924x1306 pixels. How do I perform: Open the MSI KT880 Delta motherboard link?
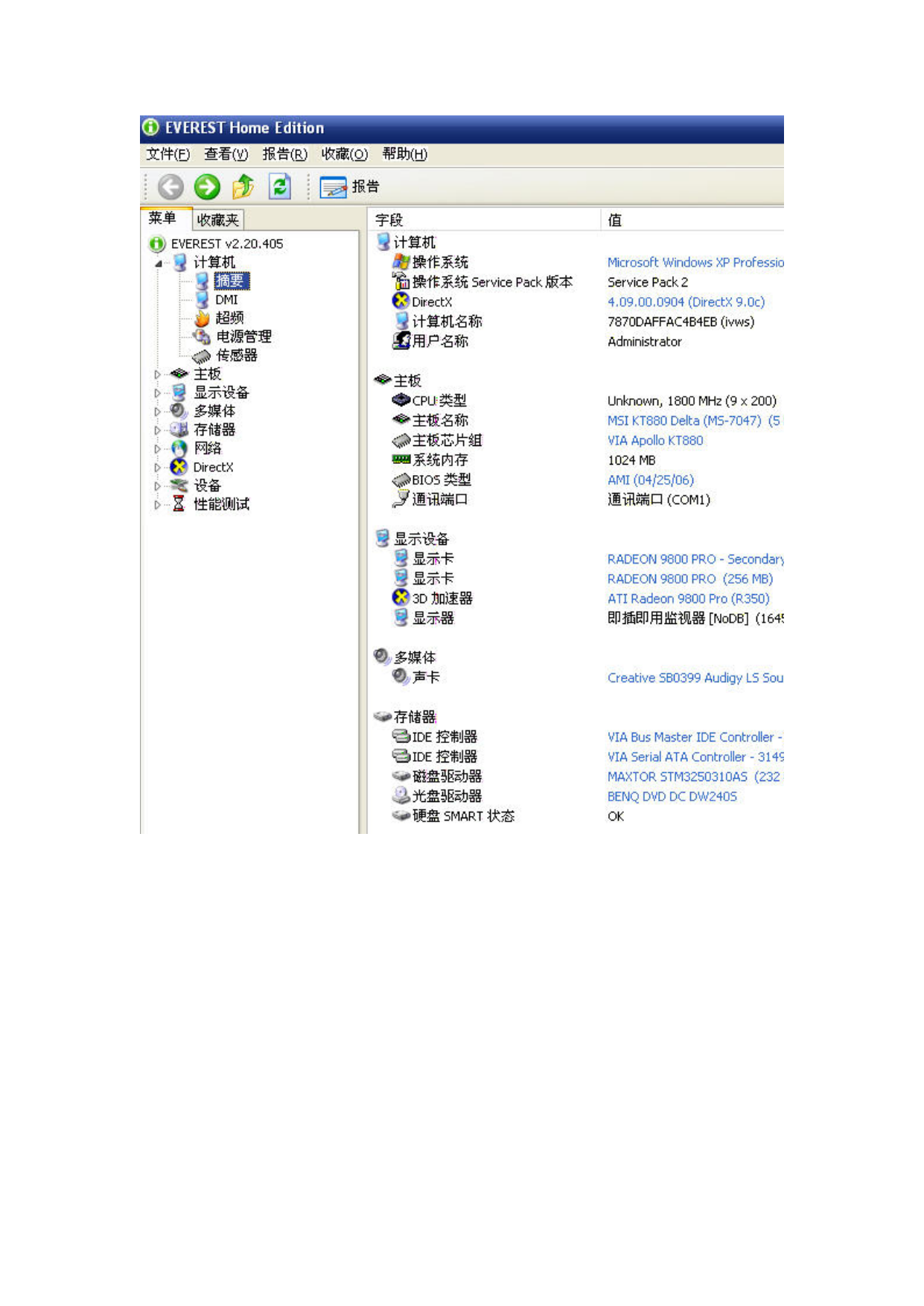tap(693, 421)
